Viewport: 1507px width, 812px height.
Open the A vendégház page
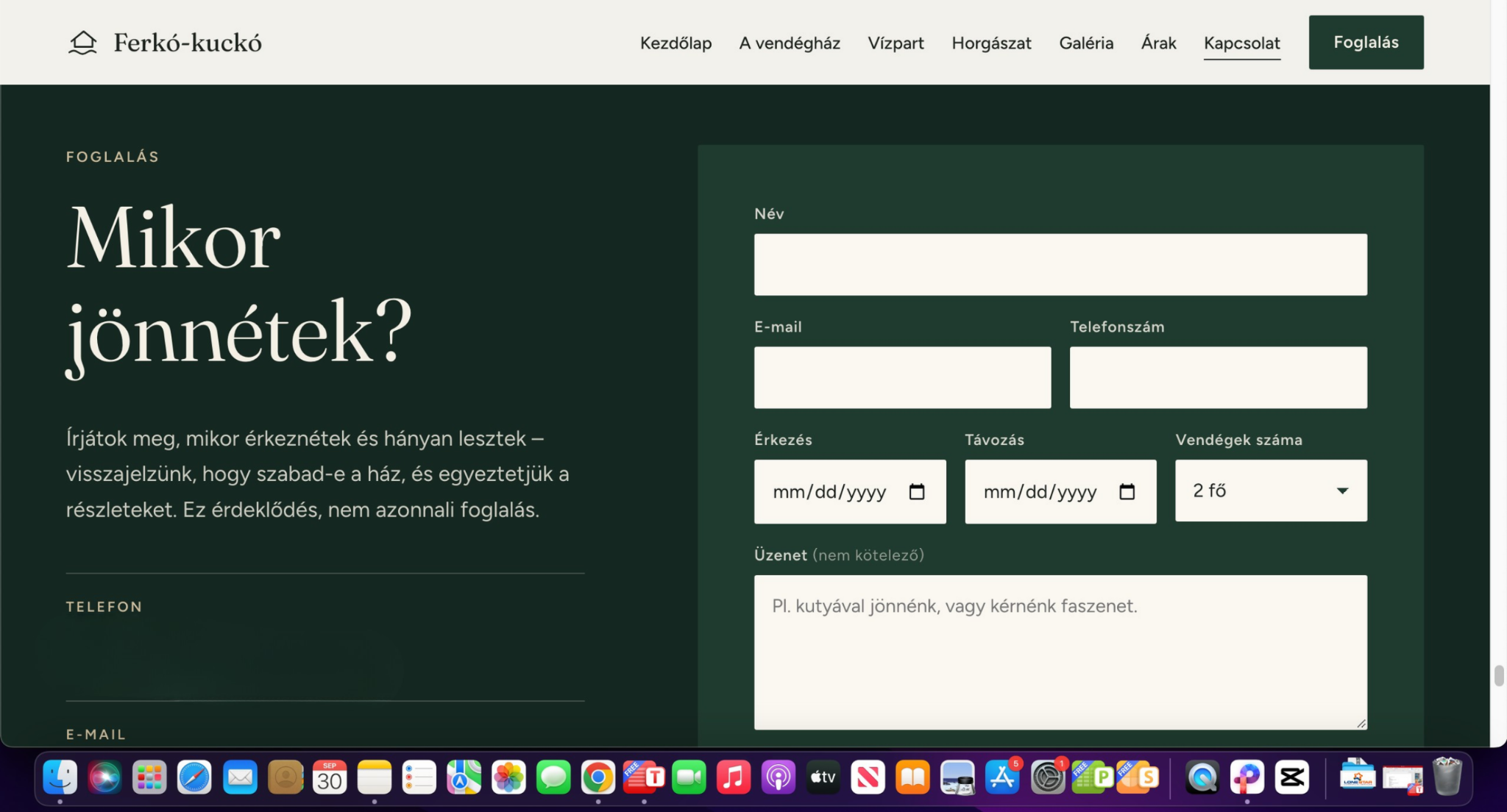click(790, 43)
